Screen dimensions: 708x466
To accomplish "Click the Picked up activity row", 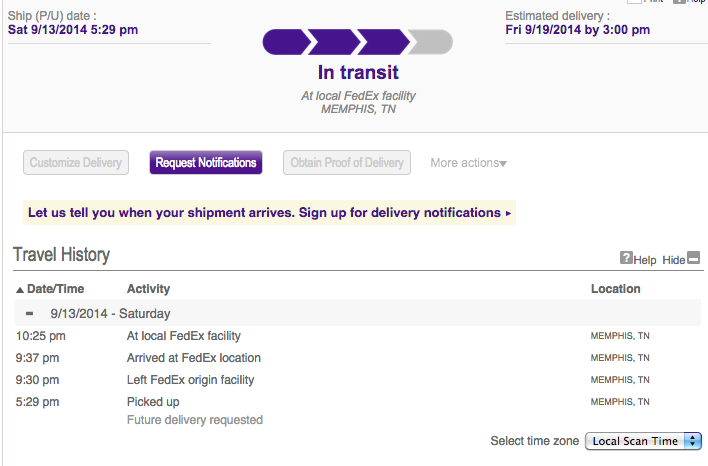I will tap(152, 401).
